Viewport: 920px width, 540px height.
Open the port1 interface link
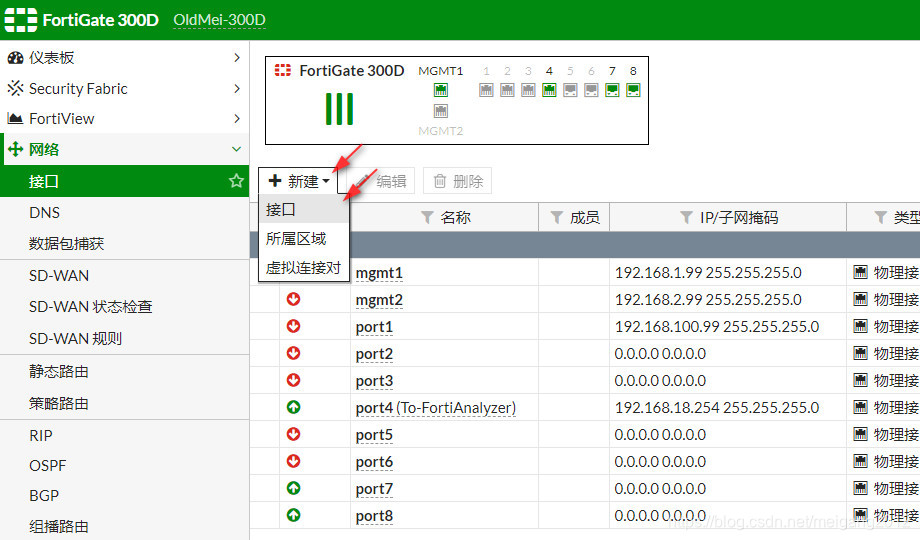click(374, 327)
